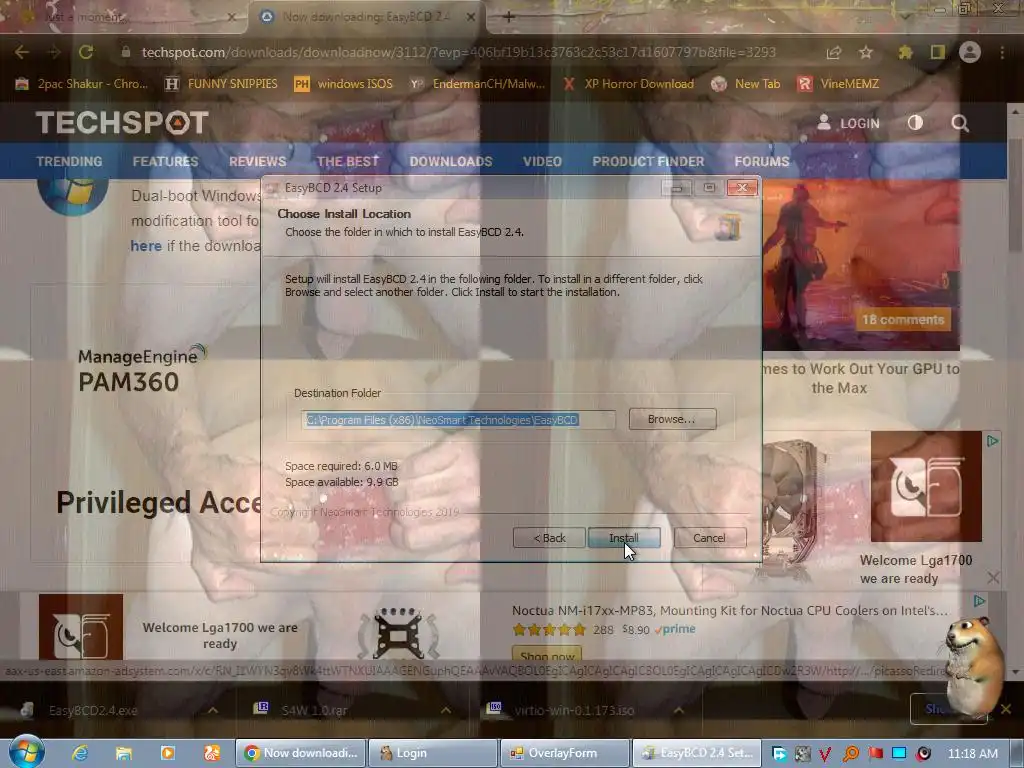
Task: Open the FORUMS menu item
Action: tap(761, 161)
